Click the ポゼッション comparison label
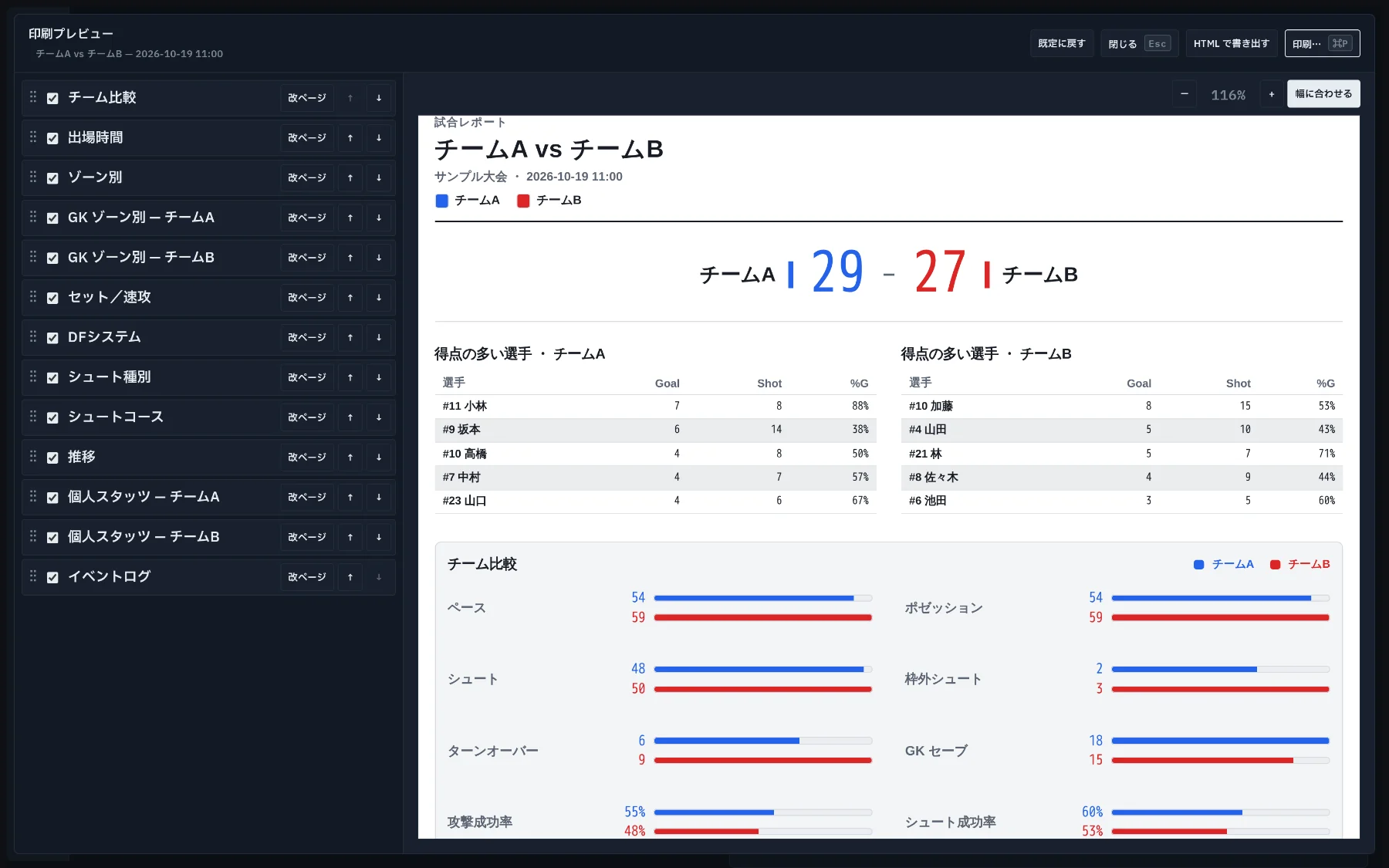Screen dimensions: 1389x868 tap(944, 608)
